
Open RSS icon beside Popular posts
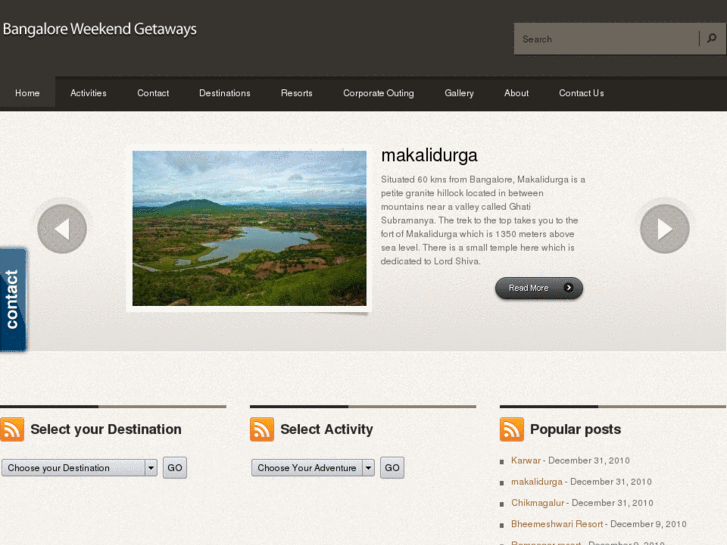pos(512,429)
